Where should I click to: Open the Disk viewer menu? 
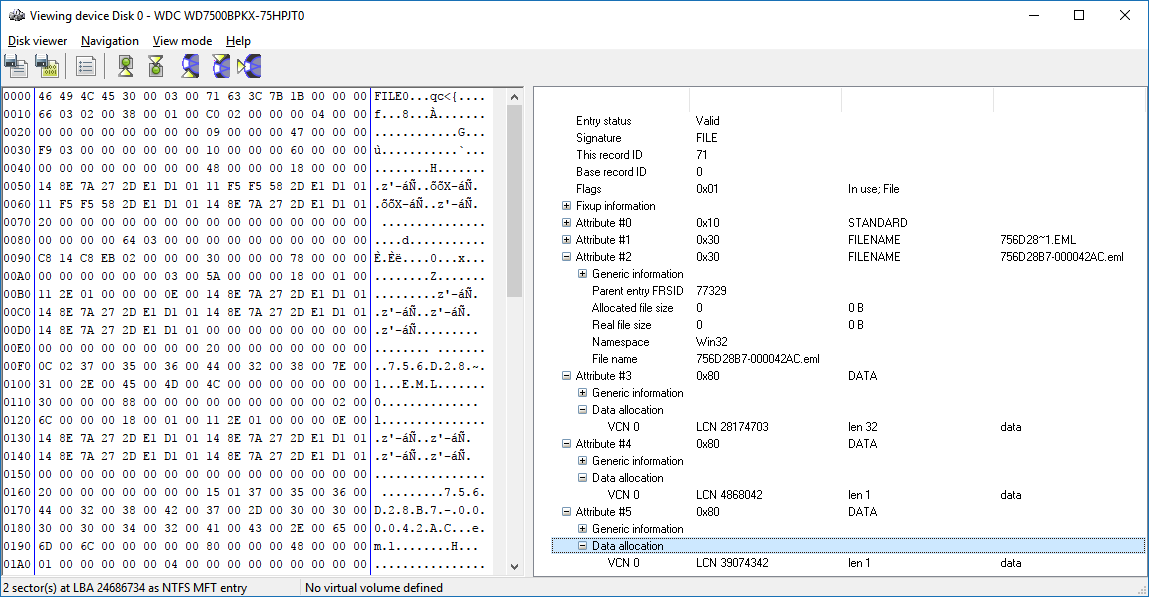[x=37, y=41]
